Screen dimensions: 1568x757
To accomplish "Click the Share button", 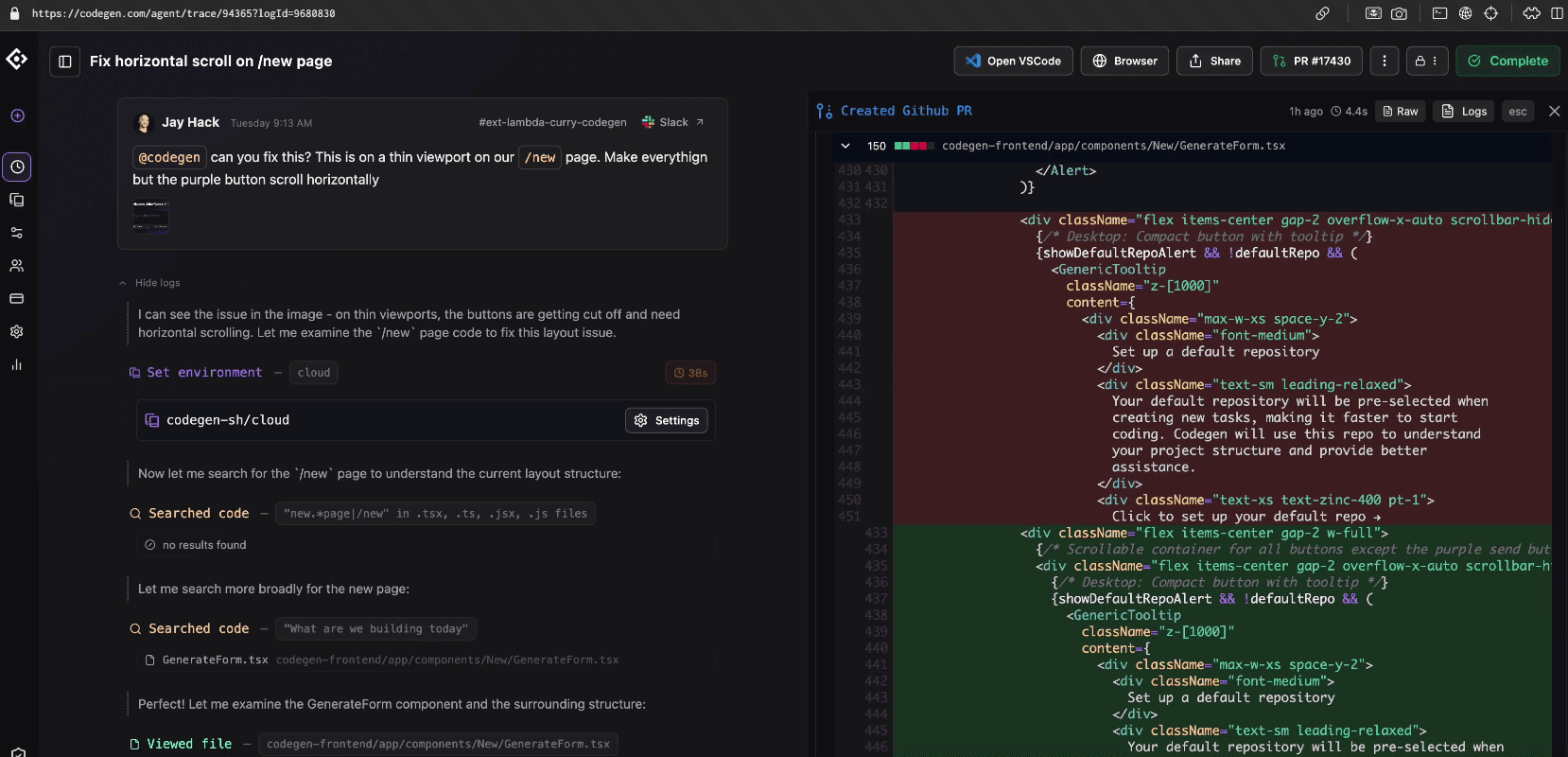I will tap(1214, 61).
